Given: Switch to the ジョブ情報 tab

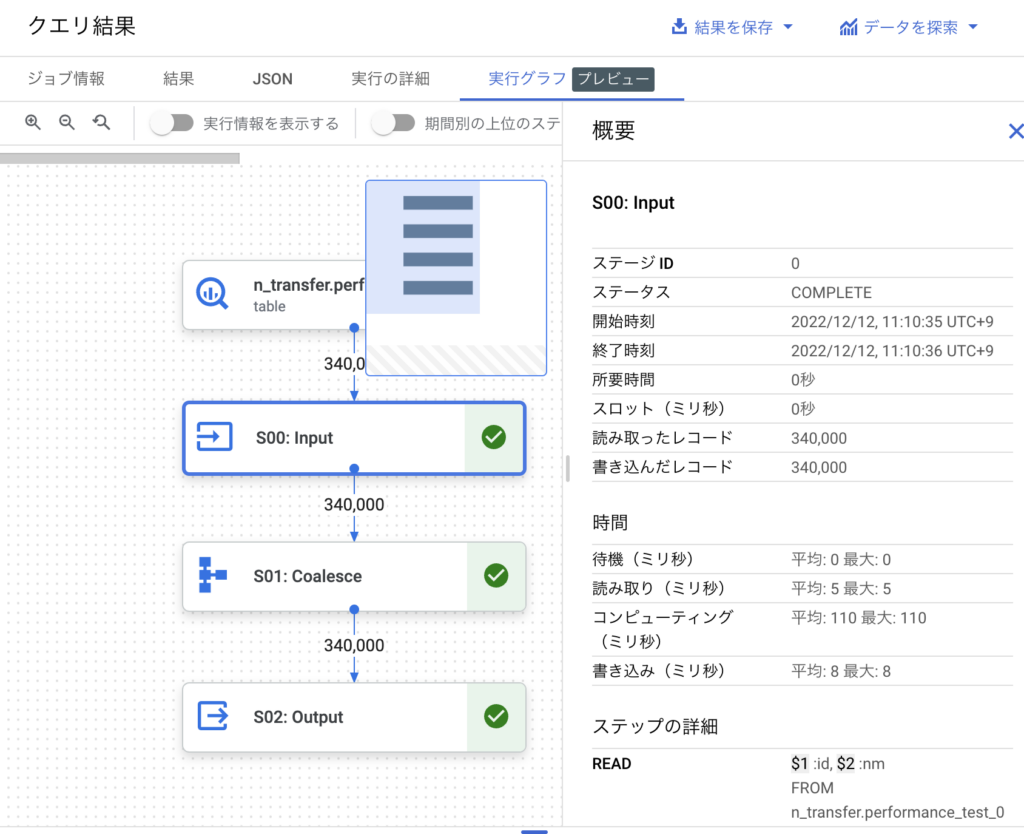Looking at the screenshot, I should (65, 79).
